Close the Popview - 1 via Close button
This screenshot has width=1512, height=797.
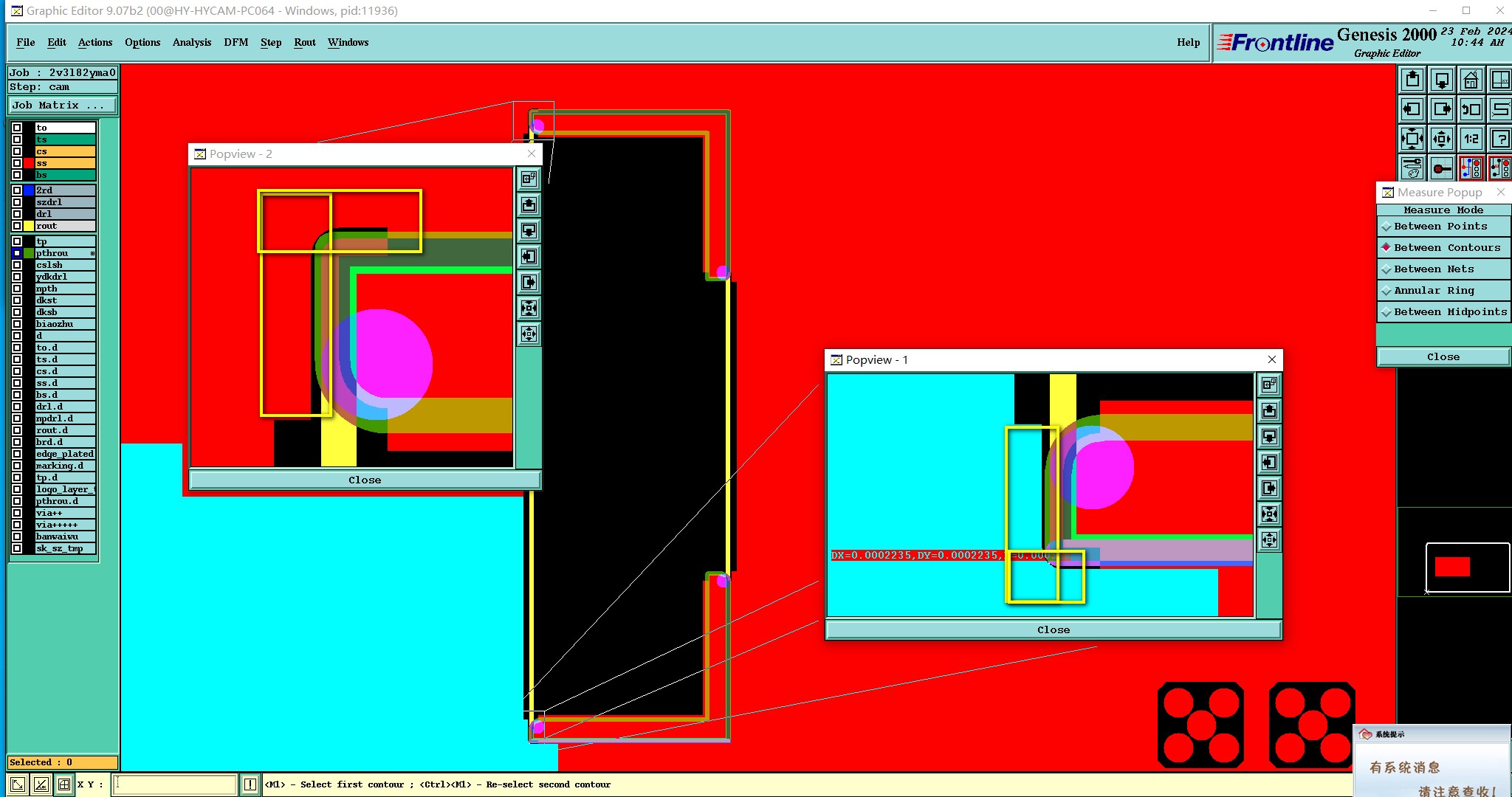1053,630
